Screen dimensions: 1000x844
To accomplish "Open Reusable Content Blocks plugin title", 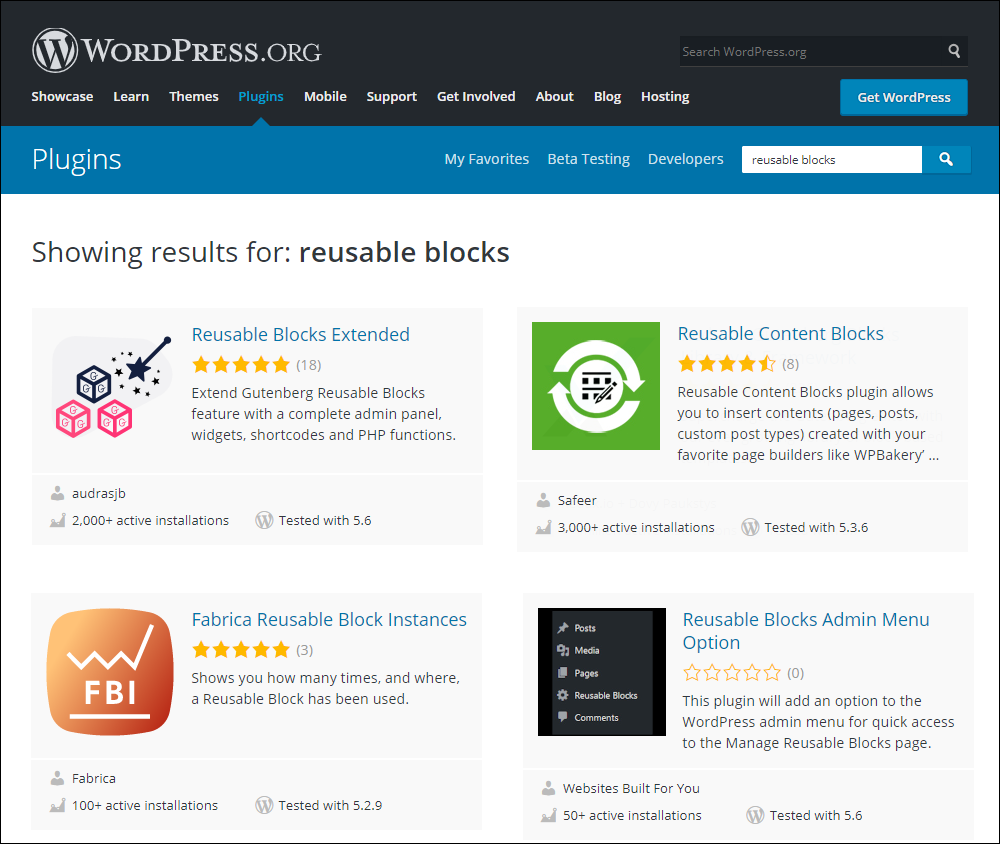I will click(x=781, y=334).
